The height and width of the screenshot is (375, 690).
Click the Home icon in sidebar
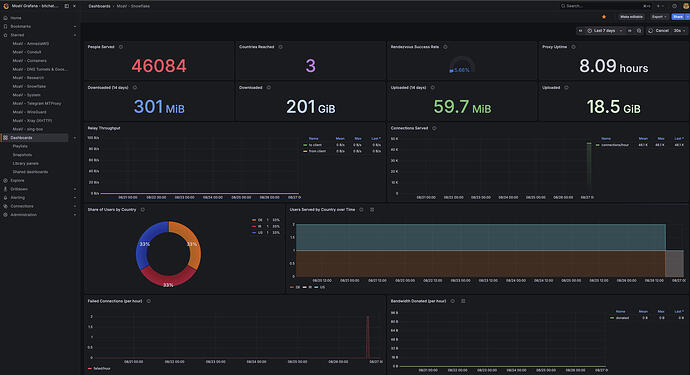5,18
